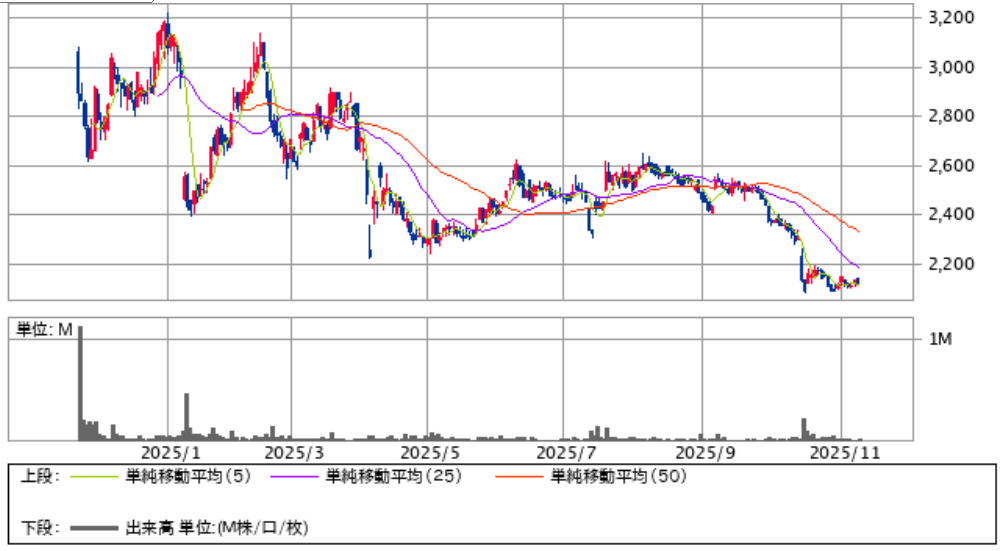Click the 2025/3 date axis label
This screenshot has height=551, width=1008.
click(x=292, y=451)
